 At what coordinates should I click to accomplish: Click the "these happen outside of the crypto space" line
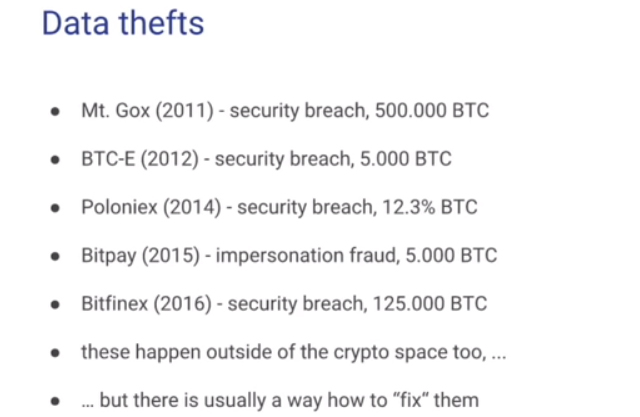pyautogui.click(x=294, y=352)
